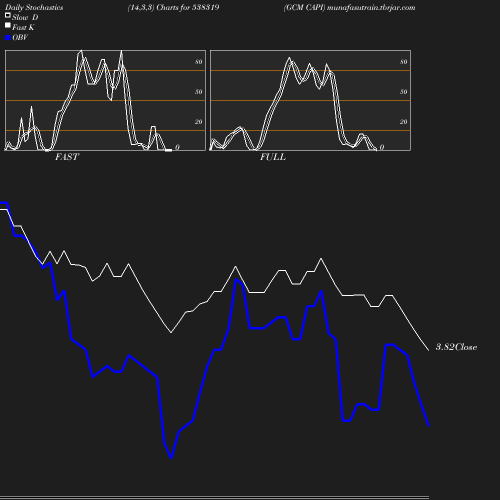Click the 20 axis label in FULL chart
This screenshot has width=500, height=500.
coord(404,122)
